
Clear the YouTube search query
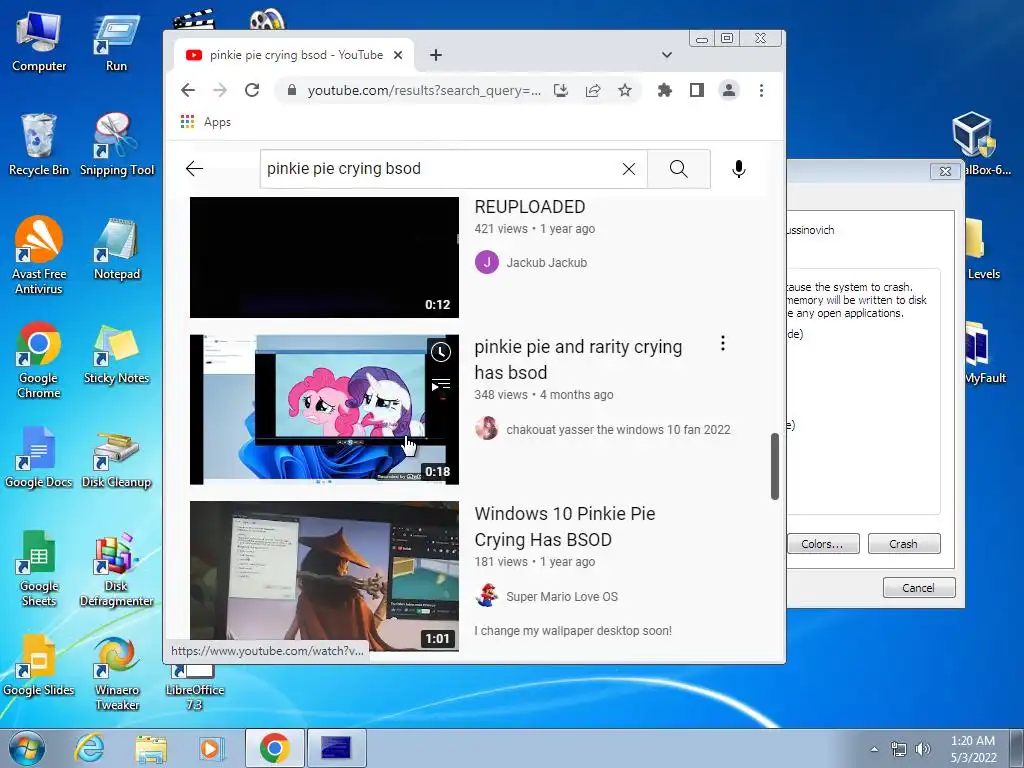(x=629, y=169)
